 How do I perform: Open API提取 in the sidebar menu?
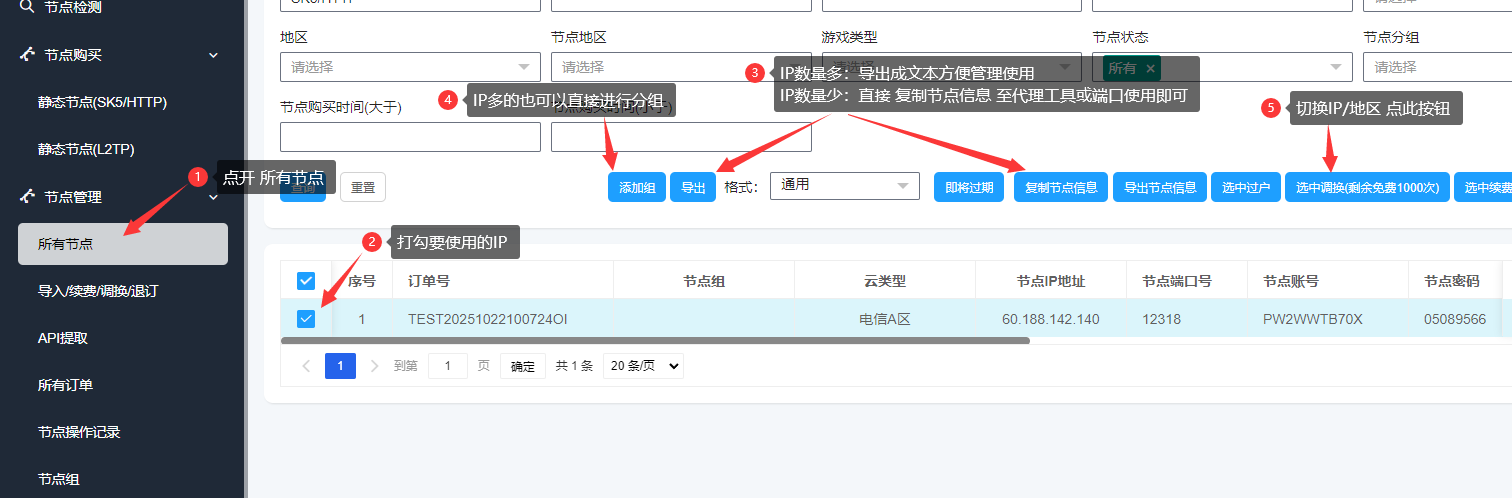click(63, 338)
